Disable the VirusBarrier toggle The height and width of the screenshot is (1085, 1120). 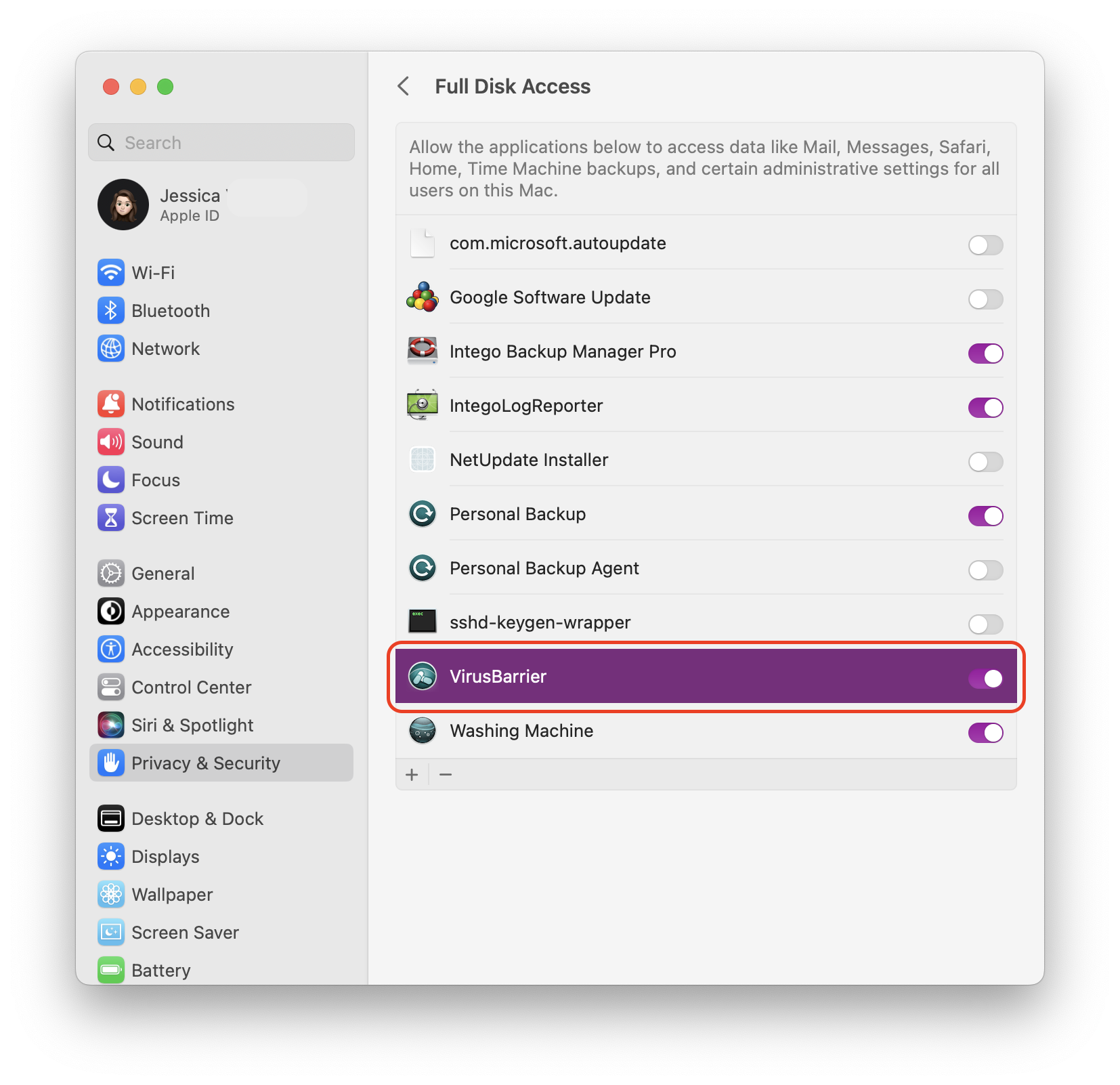pos(985,678)
